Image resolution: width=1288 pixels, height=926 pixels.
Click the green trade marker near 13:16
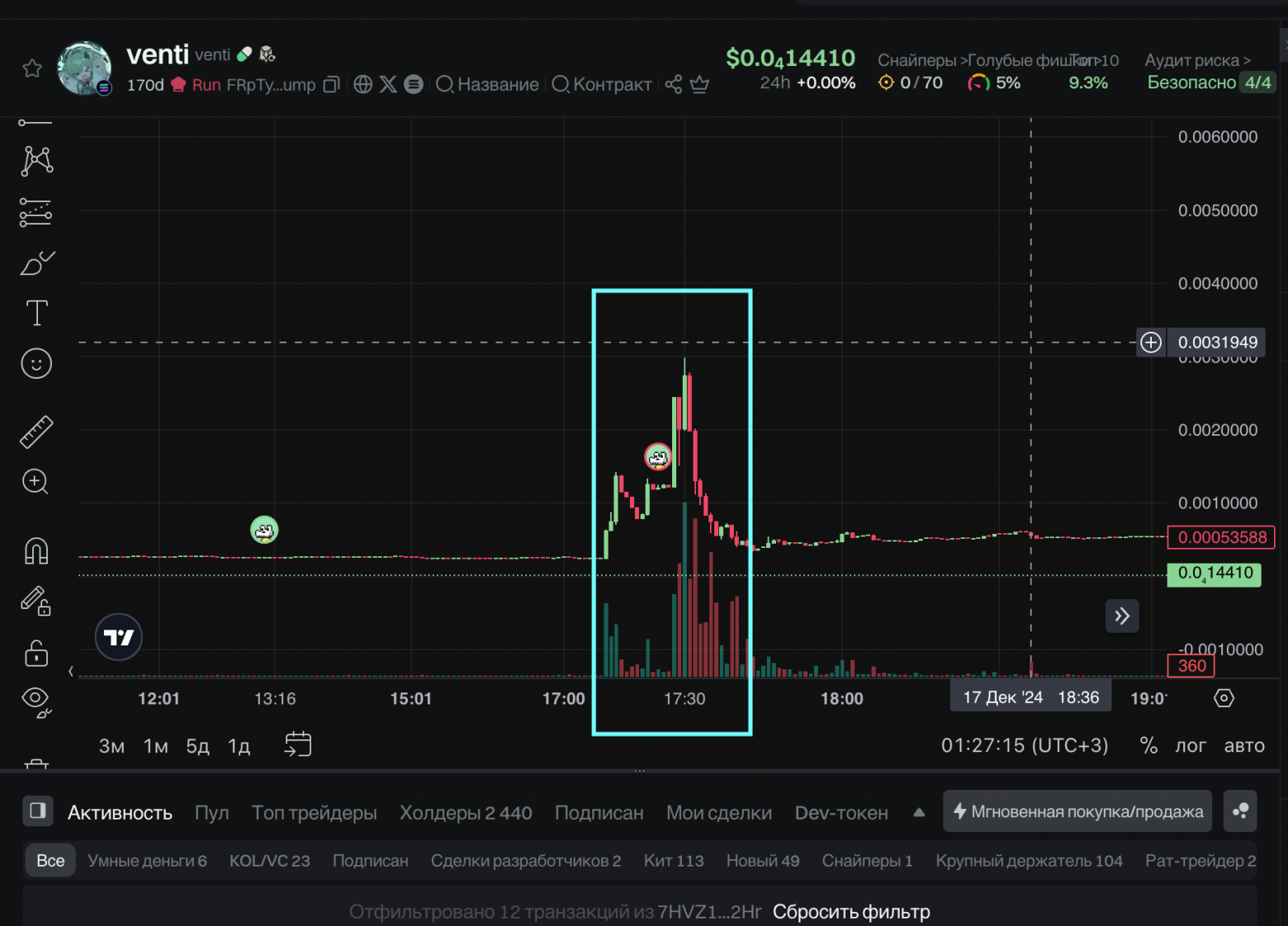tap(264, 530)
